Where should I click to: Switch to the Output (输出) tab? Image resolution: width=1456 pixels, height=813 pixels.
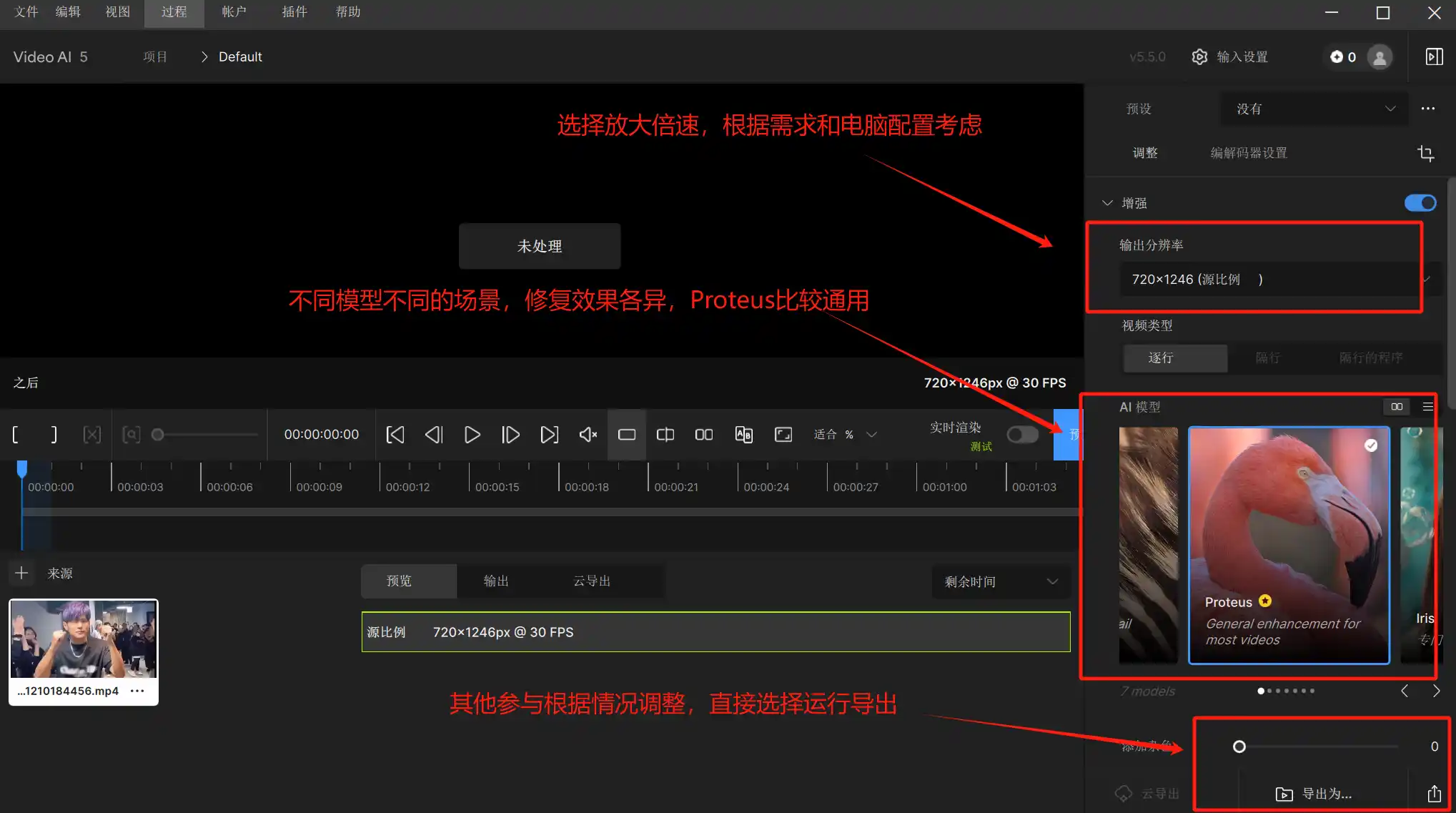tap(496, 581)
